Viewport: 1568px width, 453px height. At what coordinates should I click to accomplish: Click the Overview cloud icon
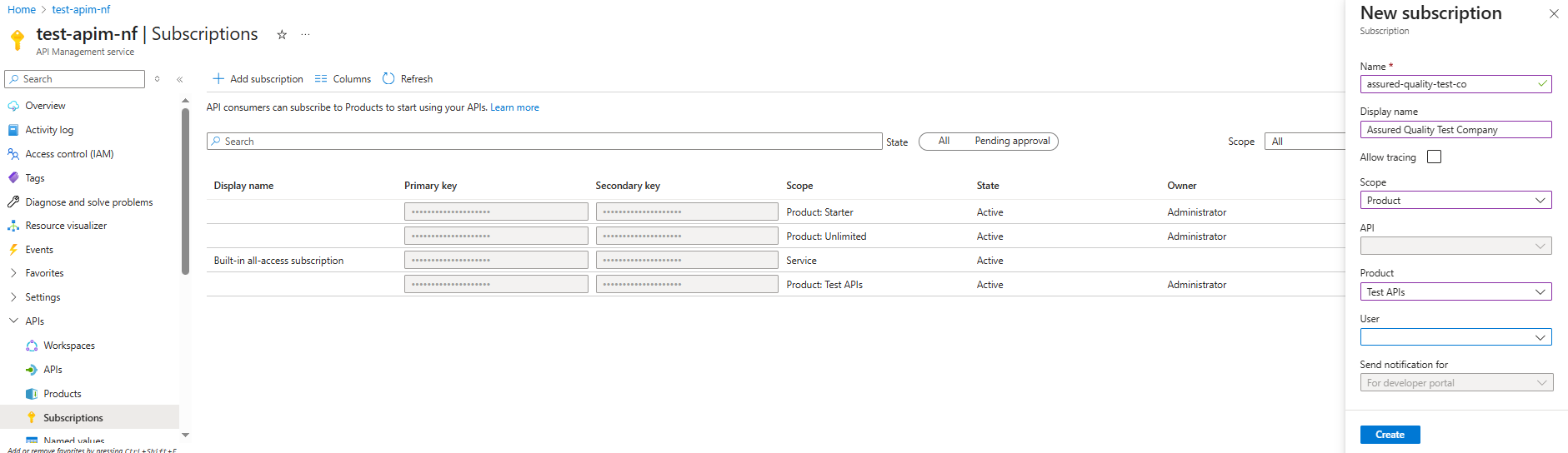tap(13, 106)
